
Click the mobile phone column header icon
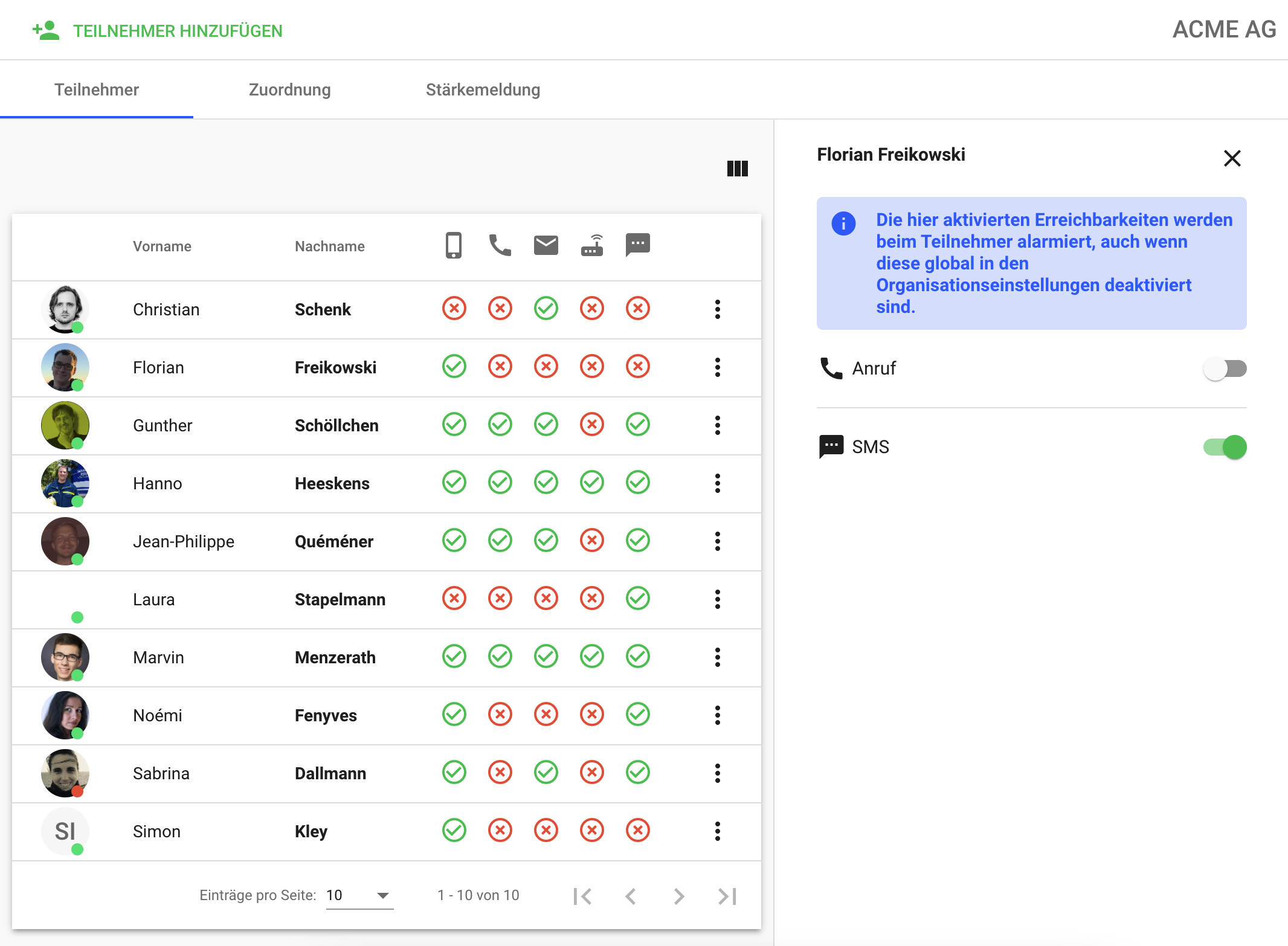click(453, 245)
